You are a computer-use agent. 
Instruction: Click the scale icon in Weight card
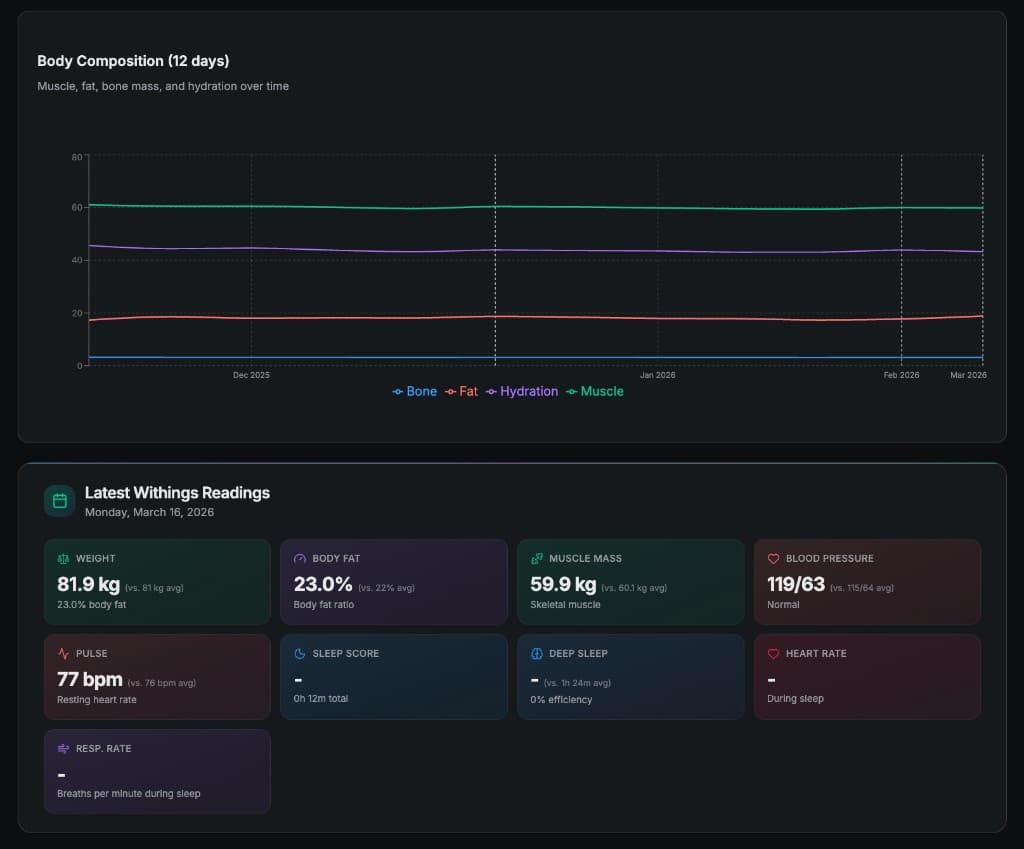click(63, 559)
